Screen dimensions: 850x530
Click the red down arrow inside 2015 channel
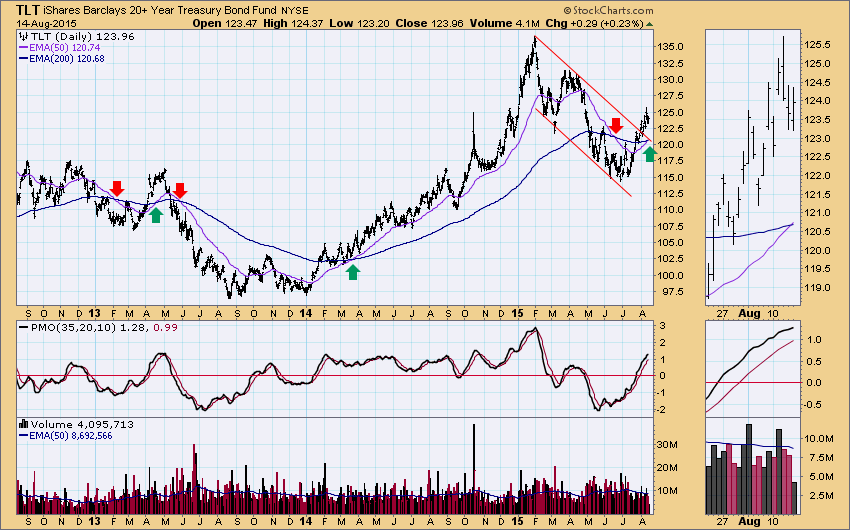[616, 125]
